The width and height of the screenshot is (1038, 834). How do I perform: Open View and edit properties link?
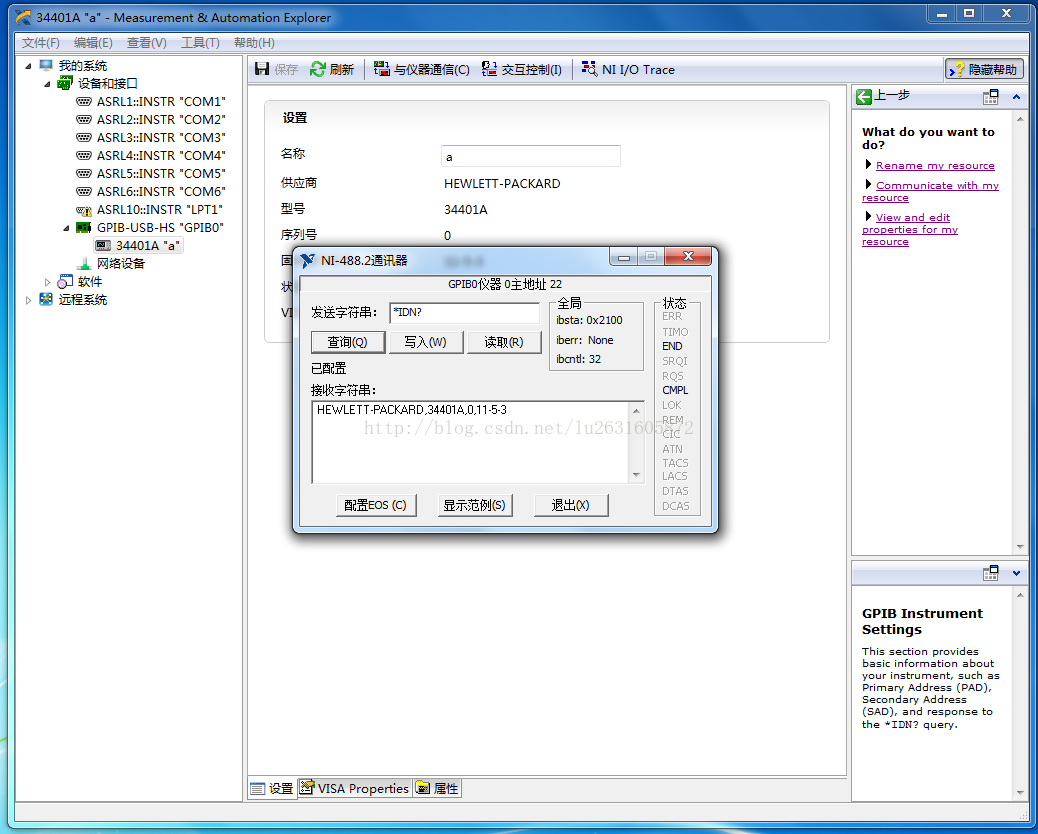(910, 229)
